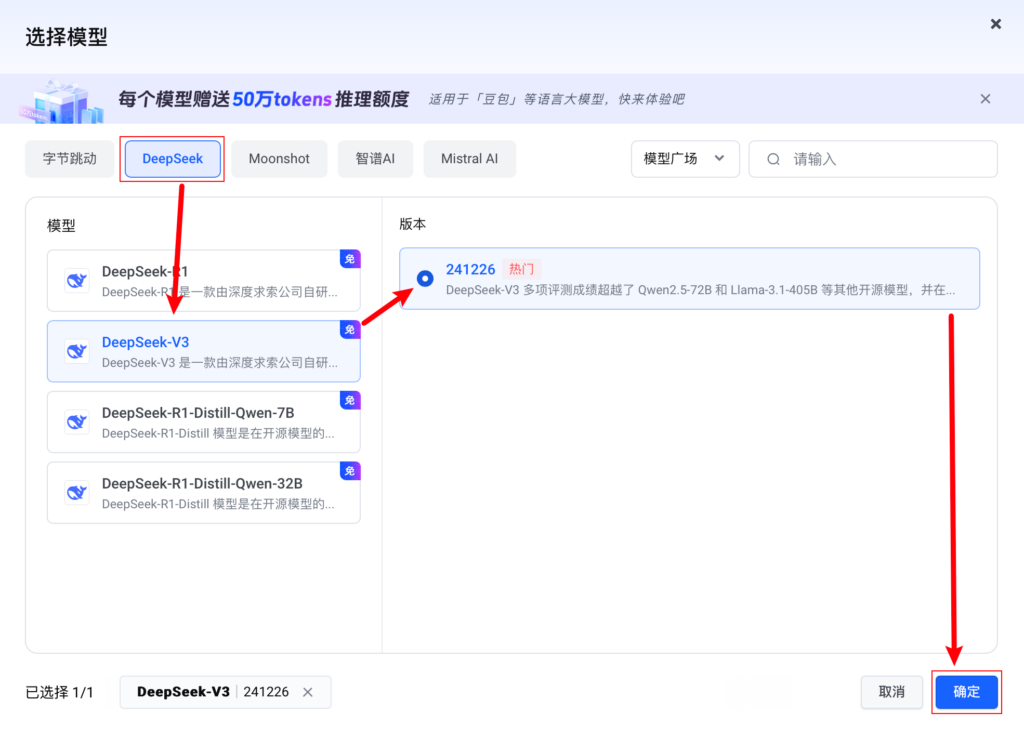Click the DeepSeek provider tab
This screenshot has width=1024, height=739.
[x=173, y=159]
